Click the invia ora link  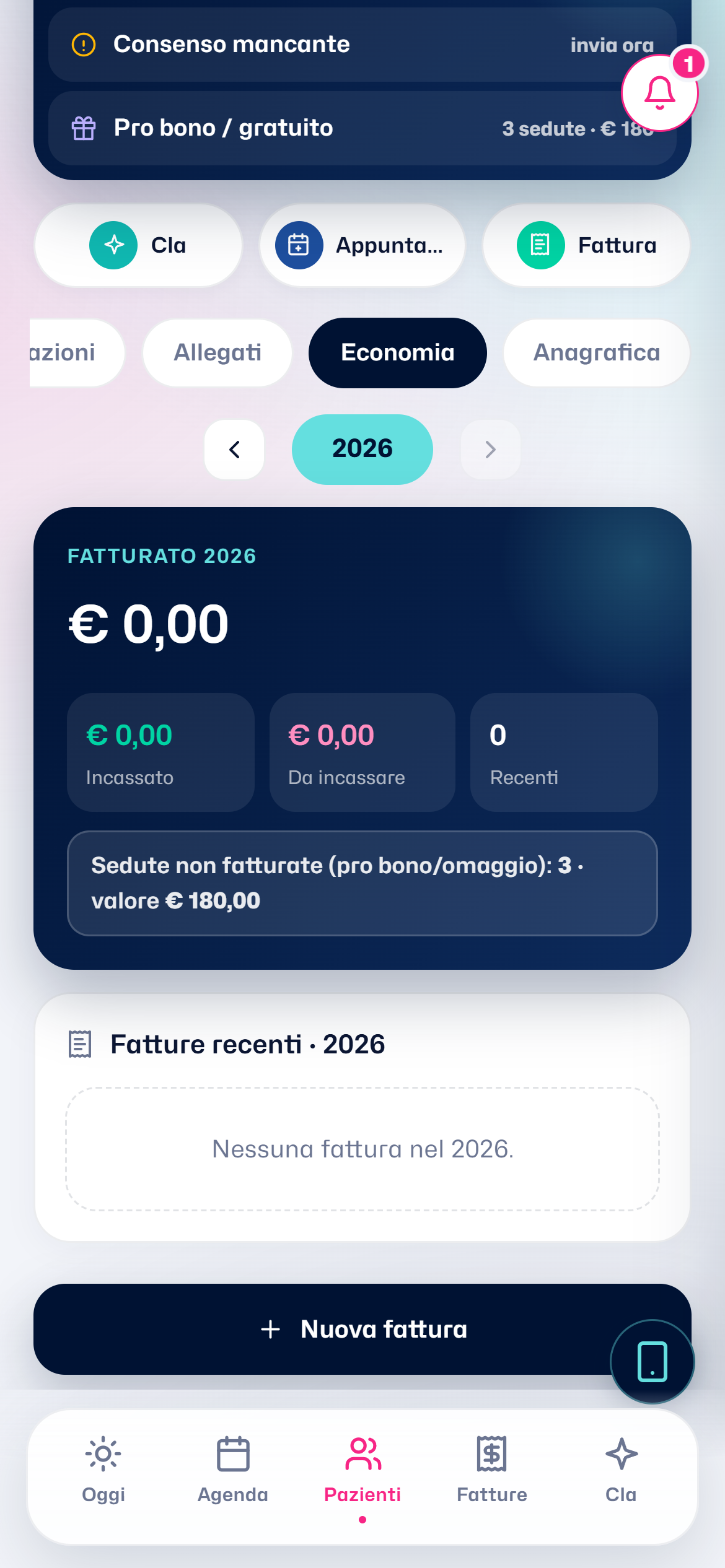pos(612,45)
